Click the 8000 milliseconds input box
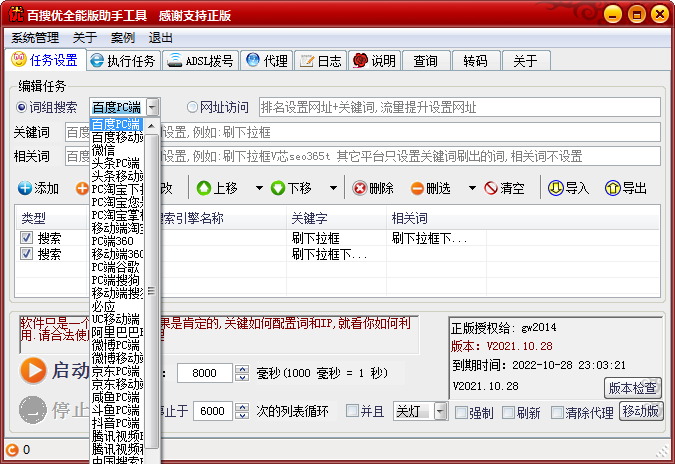The height and width of the screenshot is (464, 675). [205, 373]
